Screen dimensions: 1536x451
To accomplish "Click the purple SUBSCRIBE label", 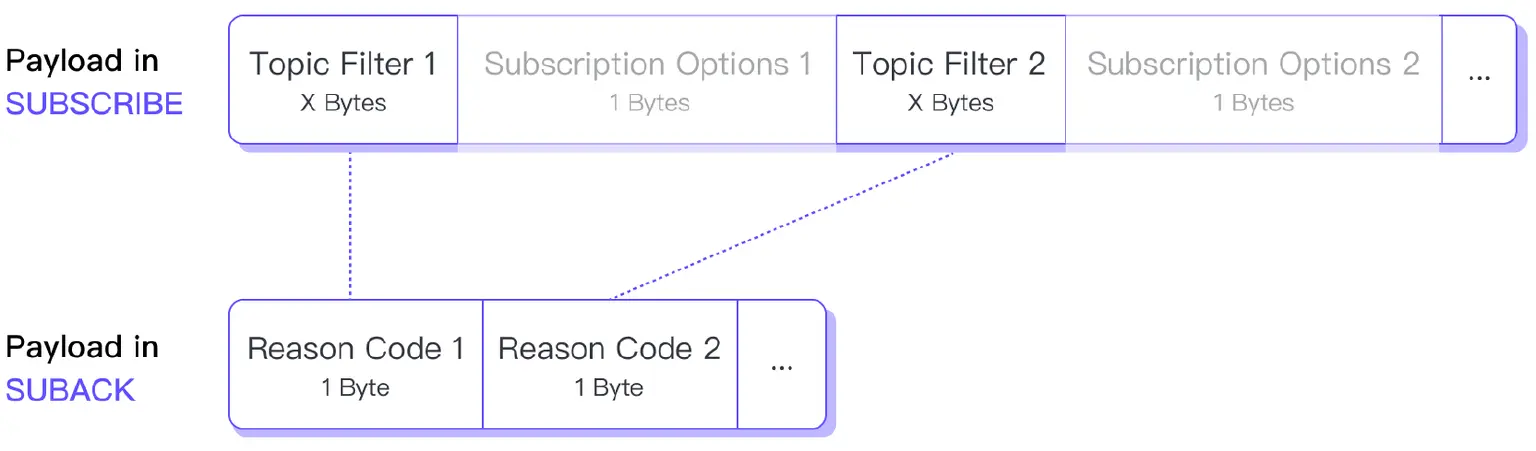I will tap(95, 103).
